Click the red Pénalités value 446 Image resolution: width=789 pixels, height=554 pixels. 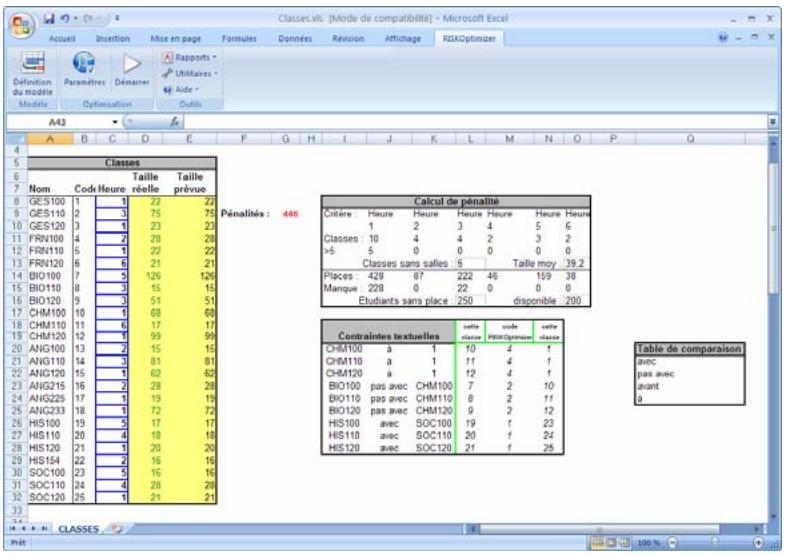[x=290, y=214]
